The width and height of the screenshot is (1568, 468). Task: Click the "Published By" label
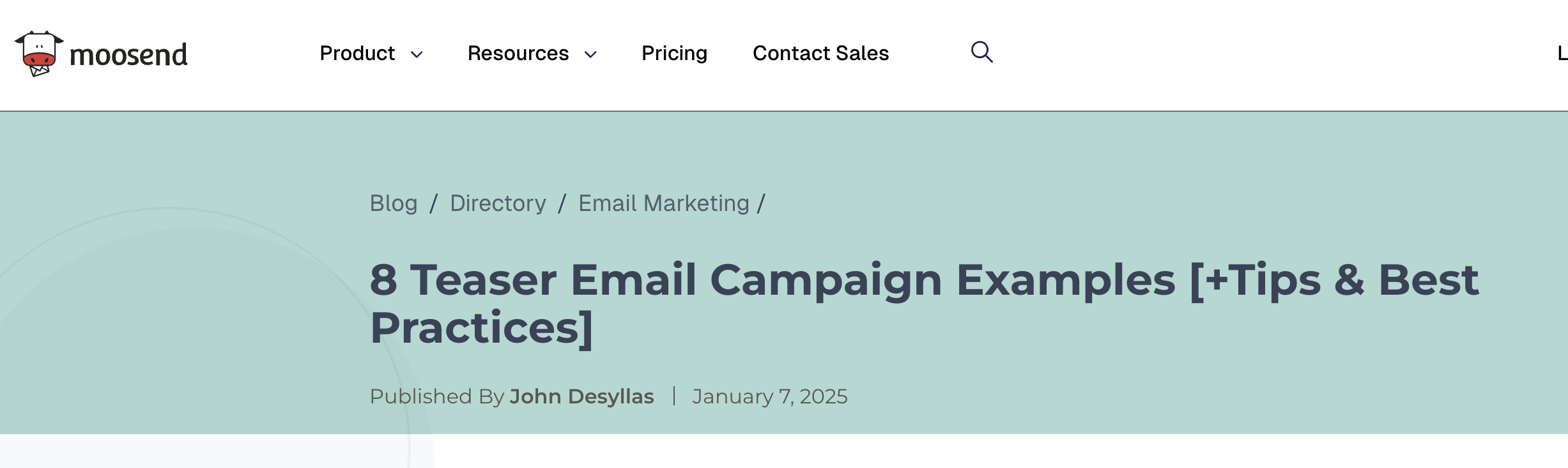pos(437,396)
